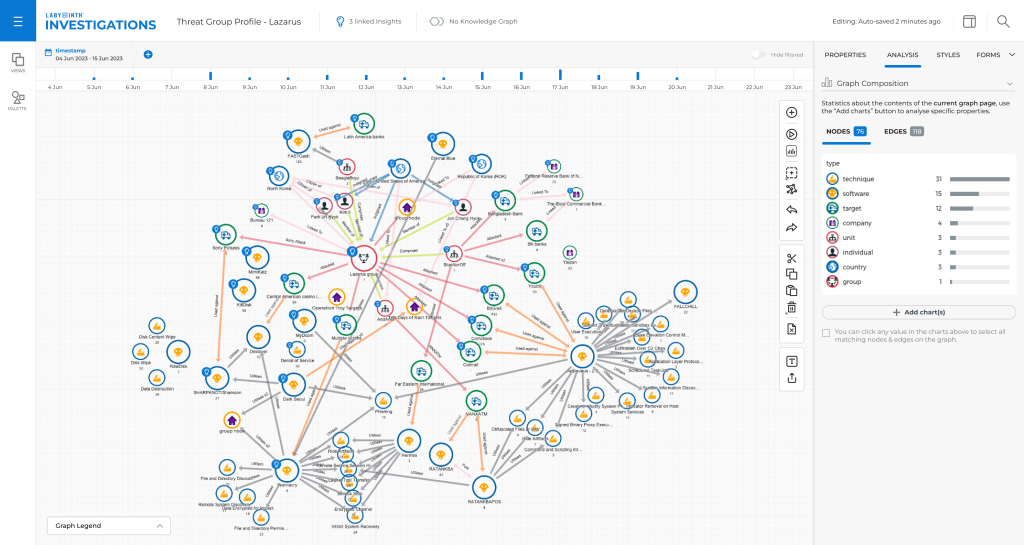Redo with the forward arrow tool
The height and width of the screenshot is (545, 1024).
[x=792, y=228]
